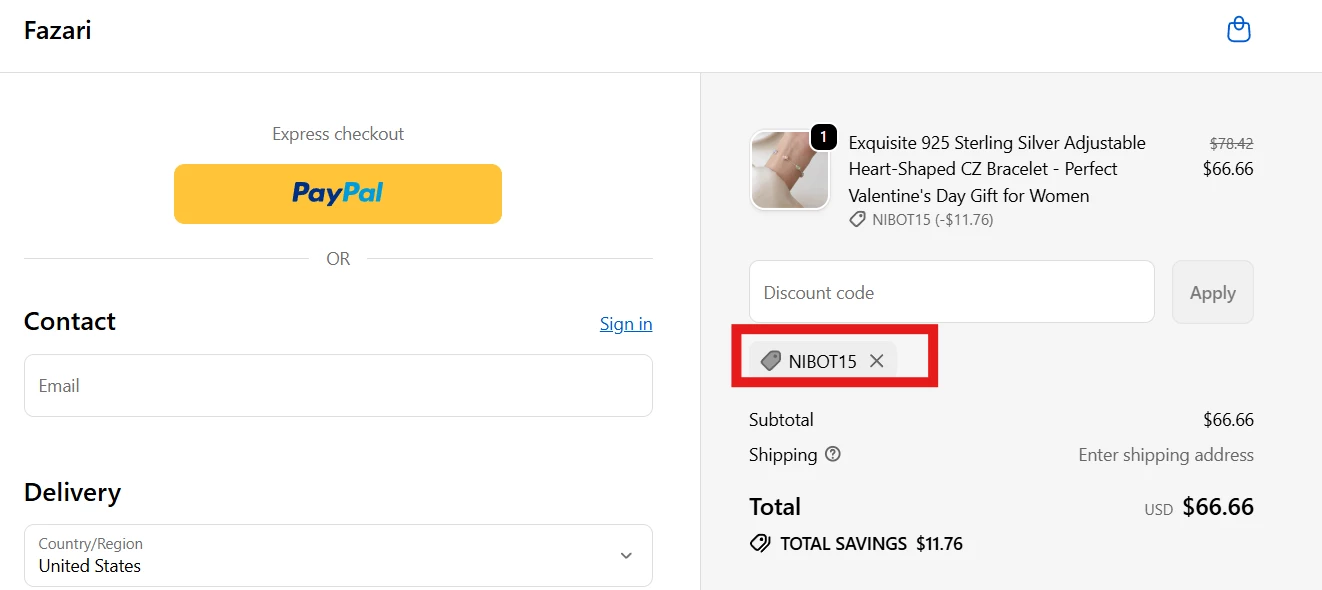Expand the Country/Region selector

click(338, 555)
